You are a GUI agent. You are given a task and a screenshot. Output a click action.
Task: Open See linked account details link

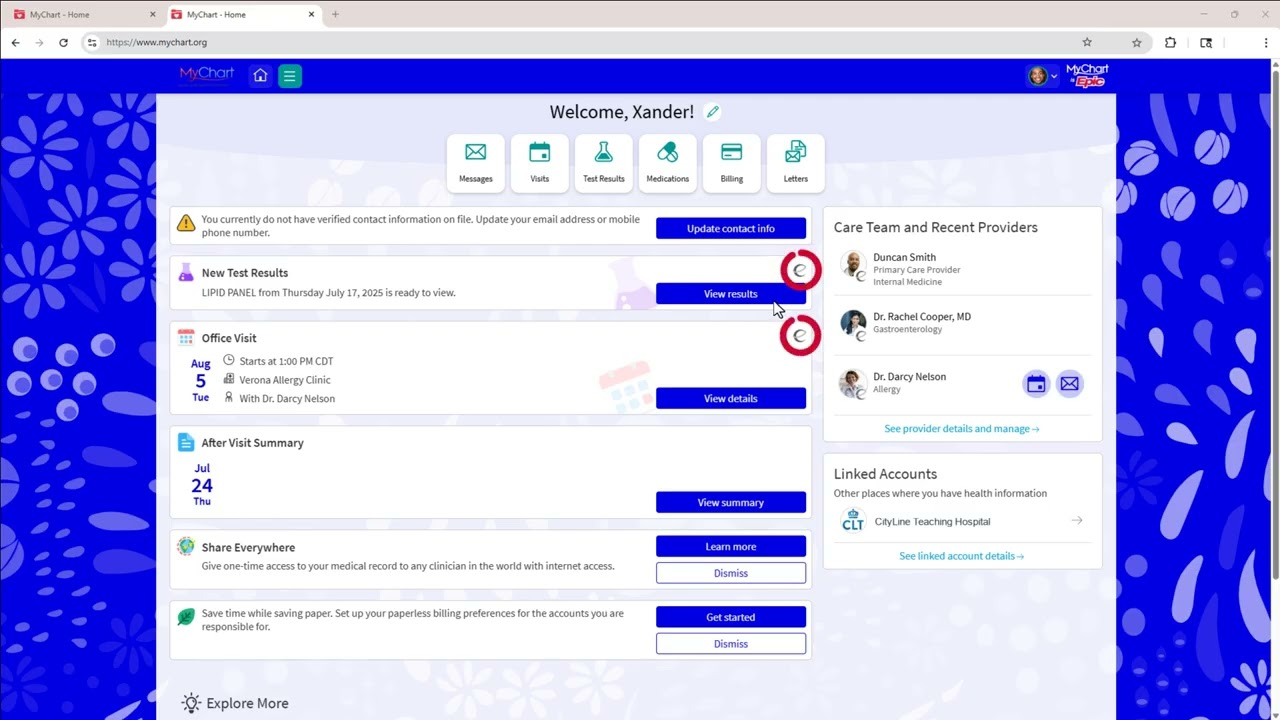pyautogui.click(x=962, y=556)
